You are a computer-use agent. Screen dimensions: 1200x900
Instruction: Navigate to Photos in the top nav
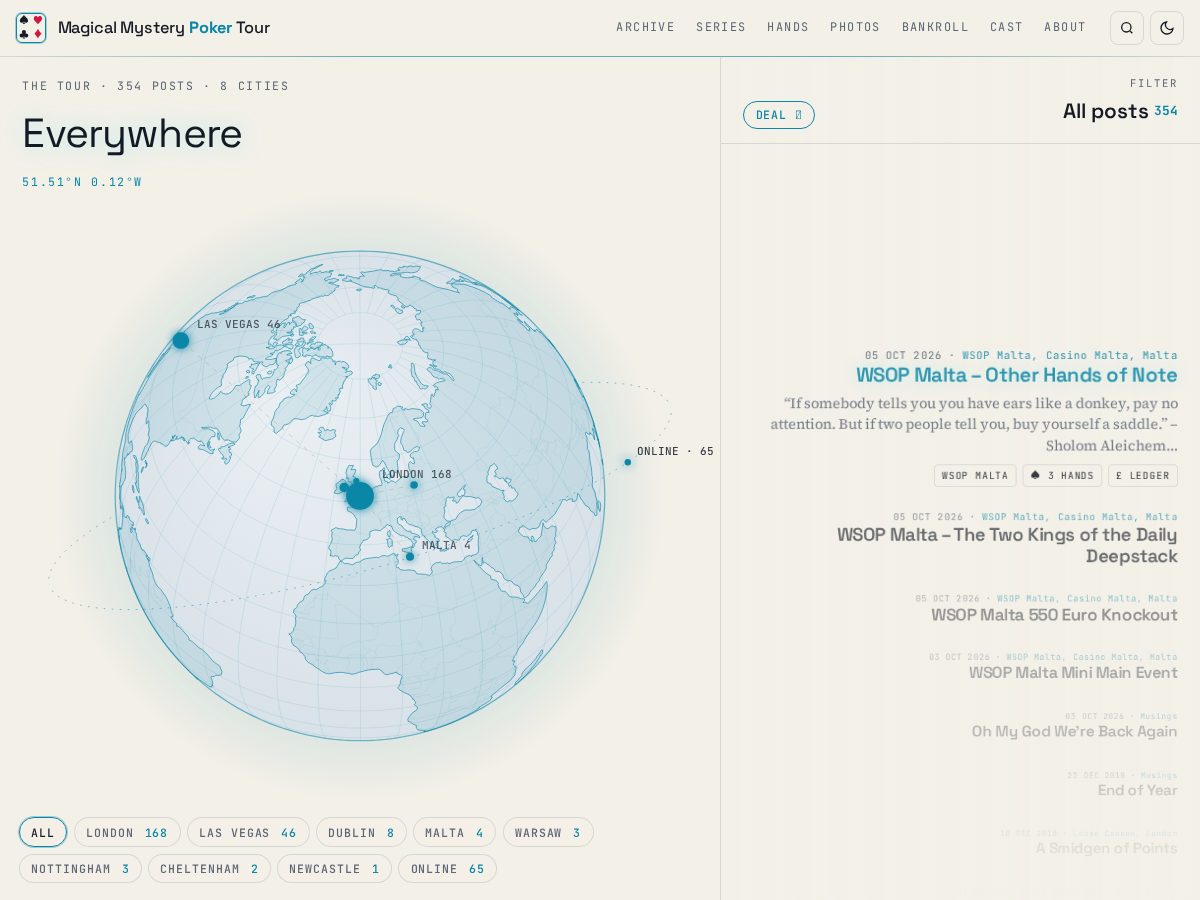(855, 28)
